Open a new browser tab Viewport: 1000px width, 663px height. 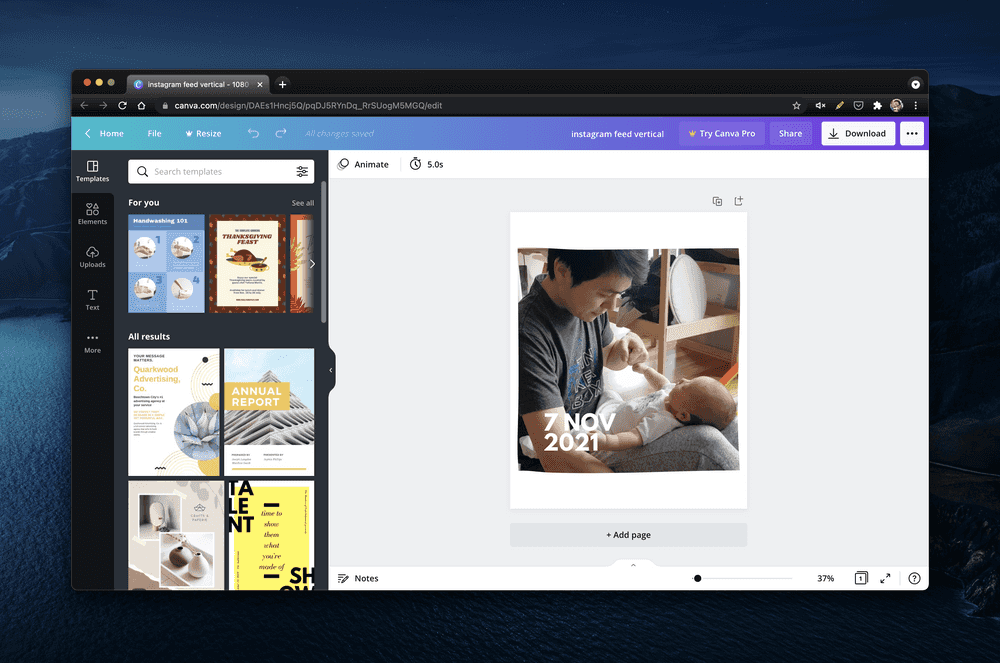point(283,84)
